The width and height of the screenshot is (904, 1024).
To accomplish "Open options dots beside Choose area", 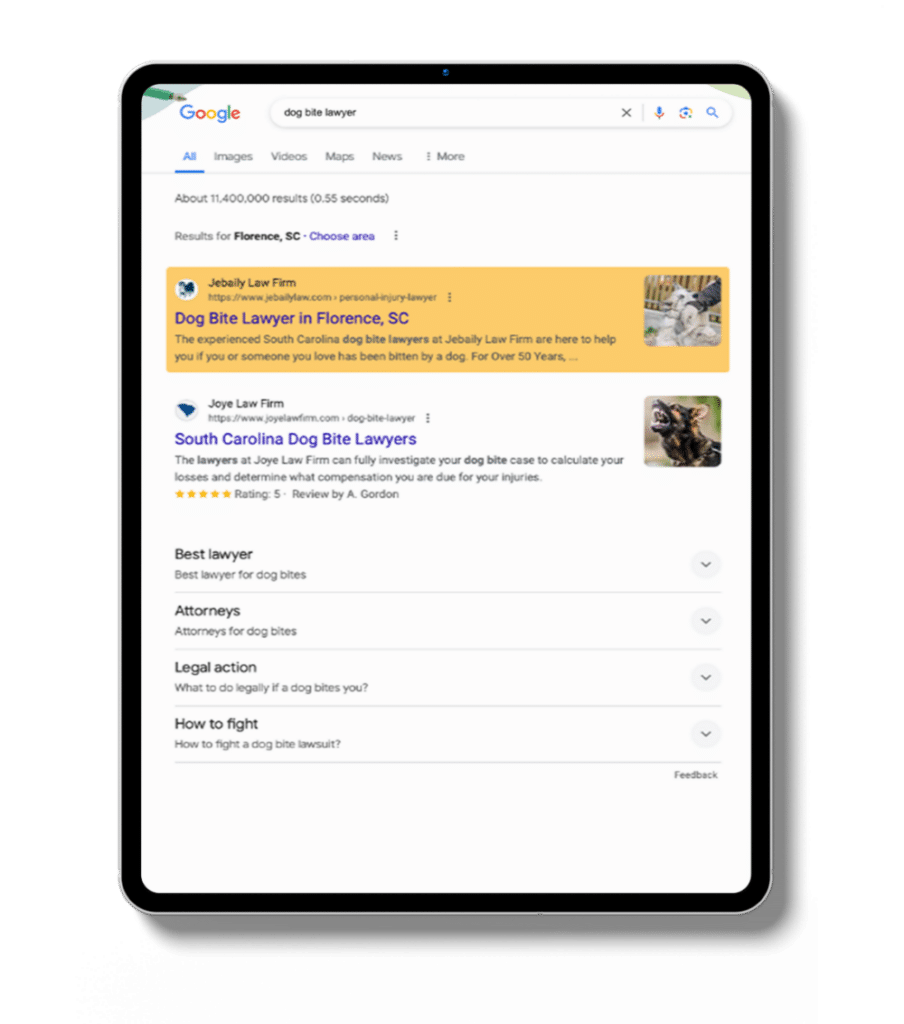I will click(x=396, y=236).
